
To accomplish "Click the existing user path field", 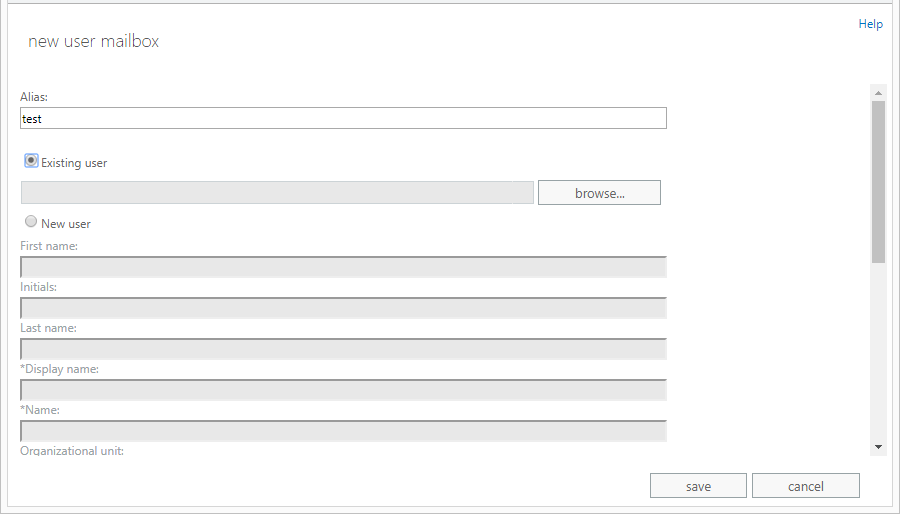I will (277, 192).
